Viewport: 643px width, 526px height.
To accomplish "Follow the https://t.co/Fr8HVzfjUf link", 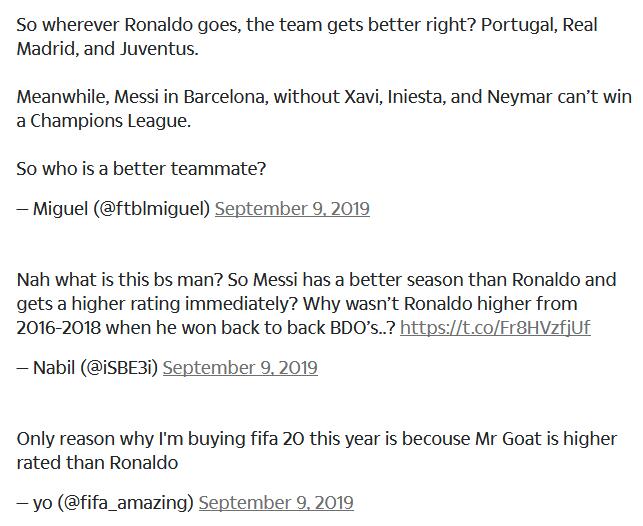I will (495, 328).
